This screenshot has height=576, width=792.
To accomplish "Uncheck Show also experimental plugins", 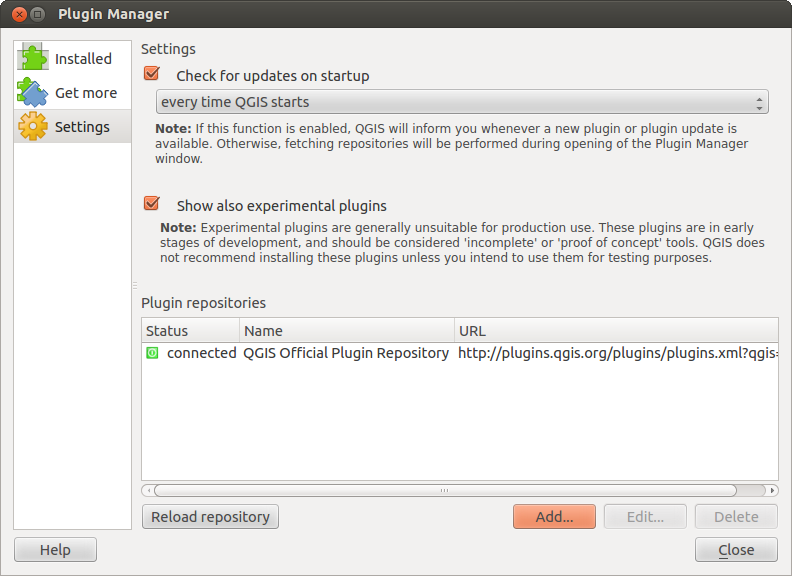I will 152,204.
